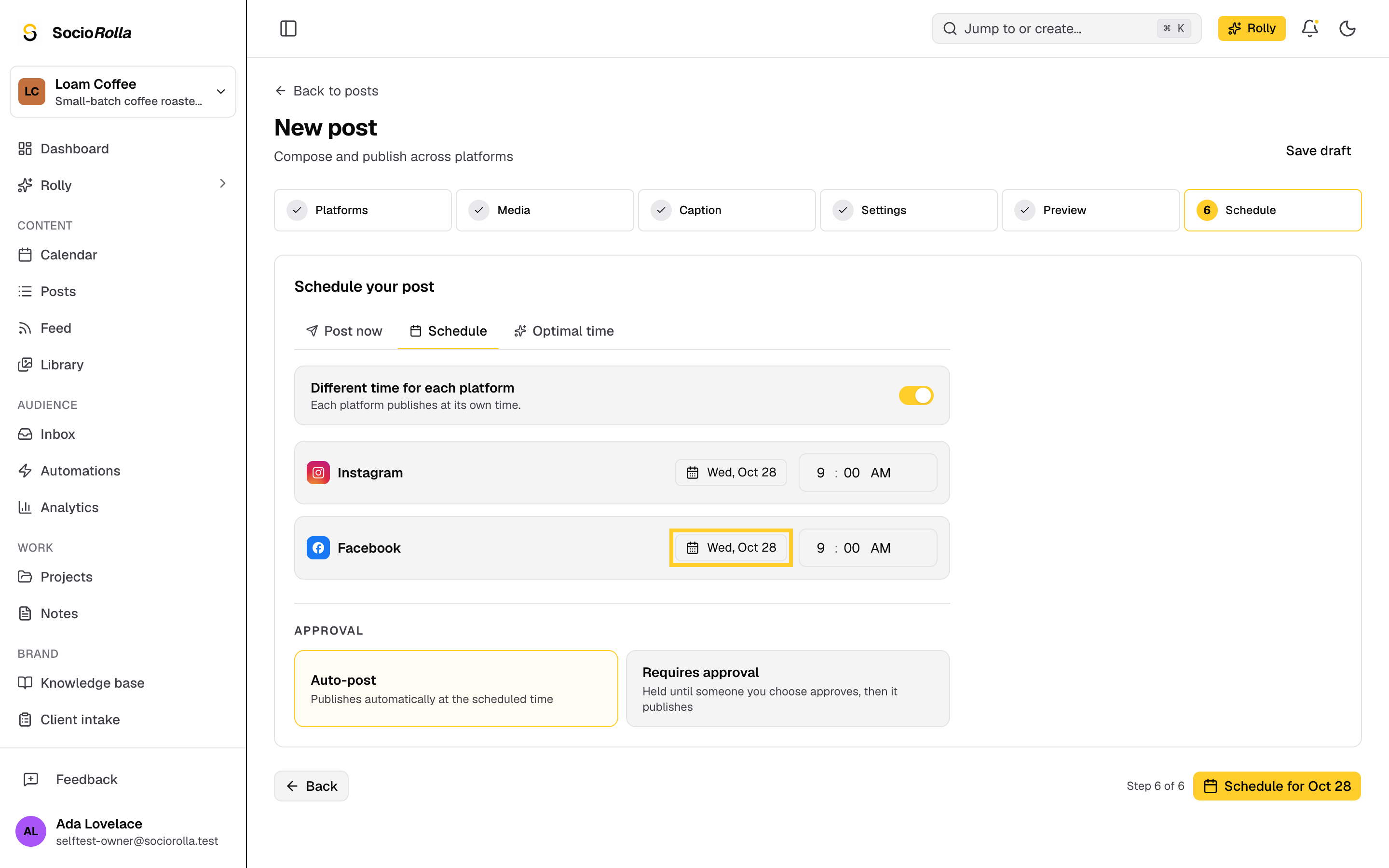Image resolution: width=1389 pixels, height=868 pixels.
Task: Edit the Instagram hour field
Action: pyautogui.click(x=820, y=473)
